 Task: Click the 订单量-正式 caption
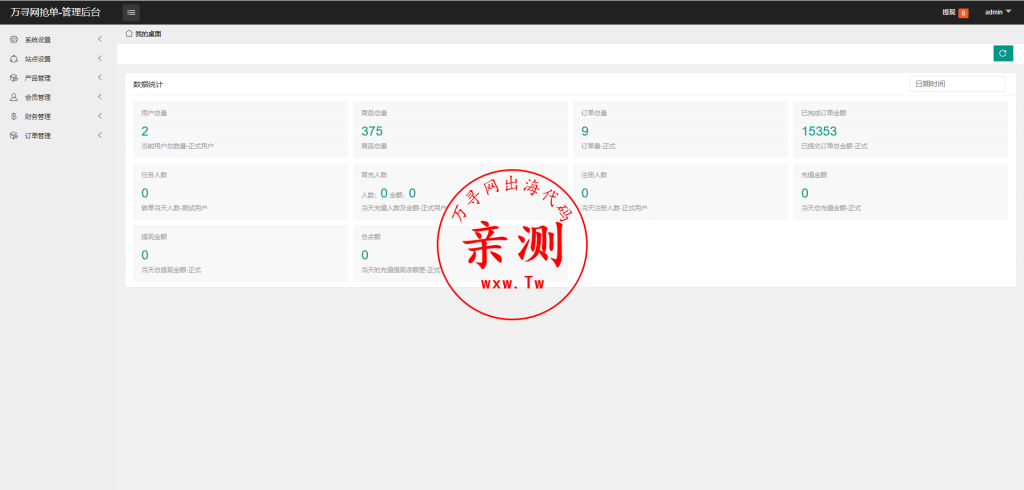coord(598,146)
